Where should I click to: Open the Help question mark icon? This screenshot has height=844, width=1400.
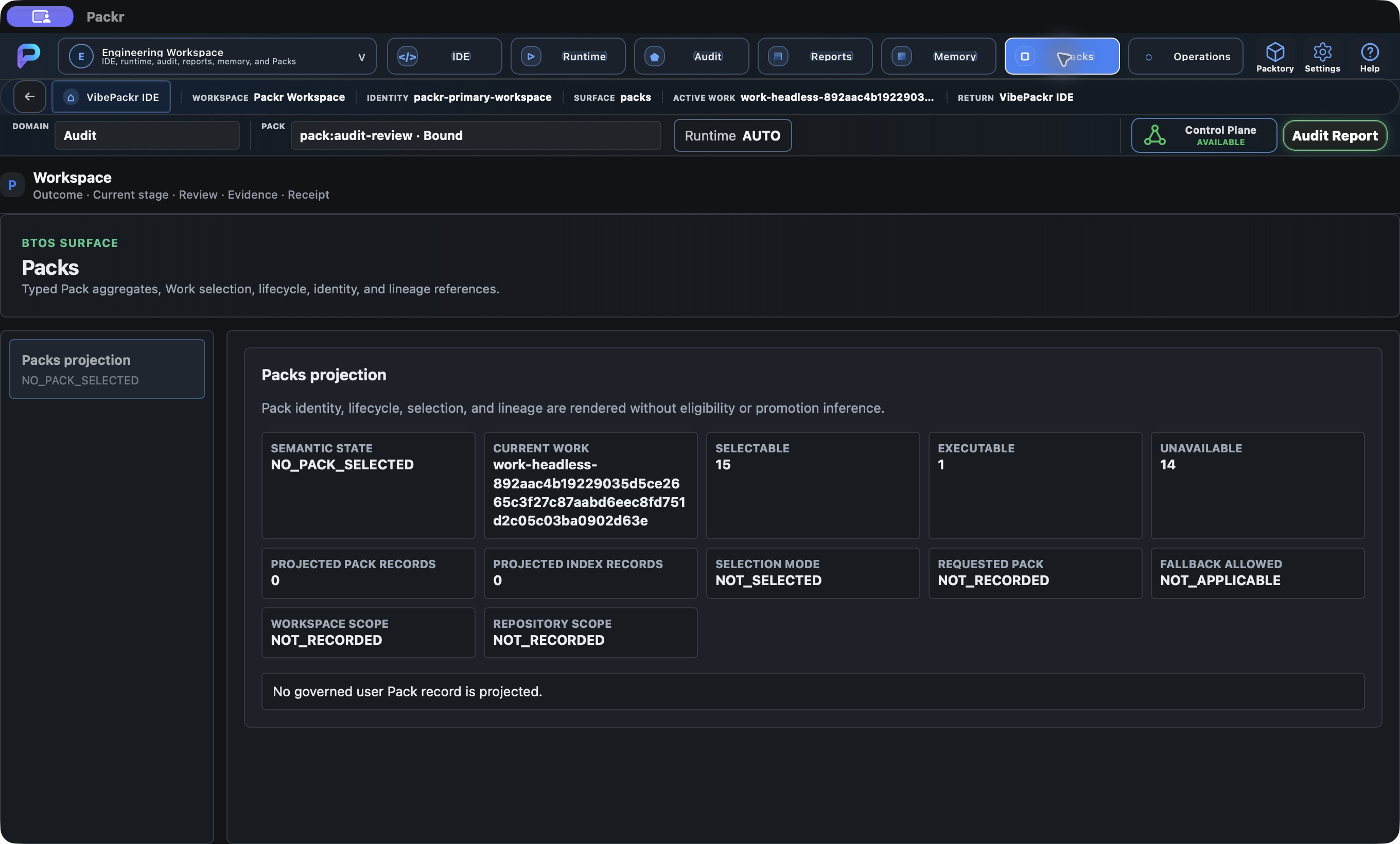(1369, 52)
